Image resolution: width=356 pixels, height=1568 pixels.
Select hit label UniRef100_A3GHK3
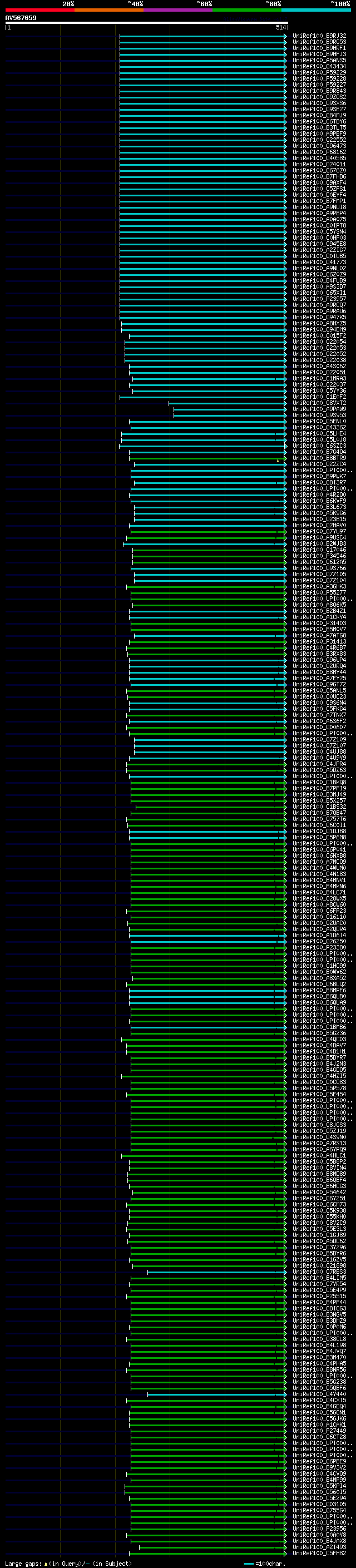[x=319, y=586]
